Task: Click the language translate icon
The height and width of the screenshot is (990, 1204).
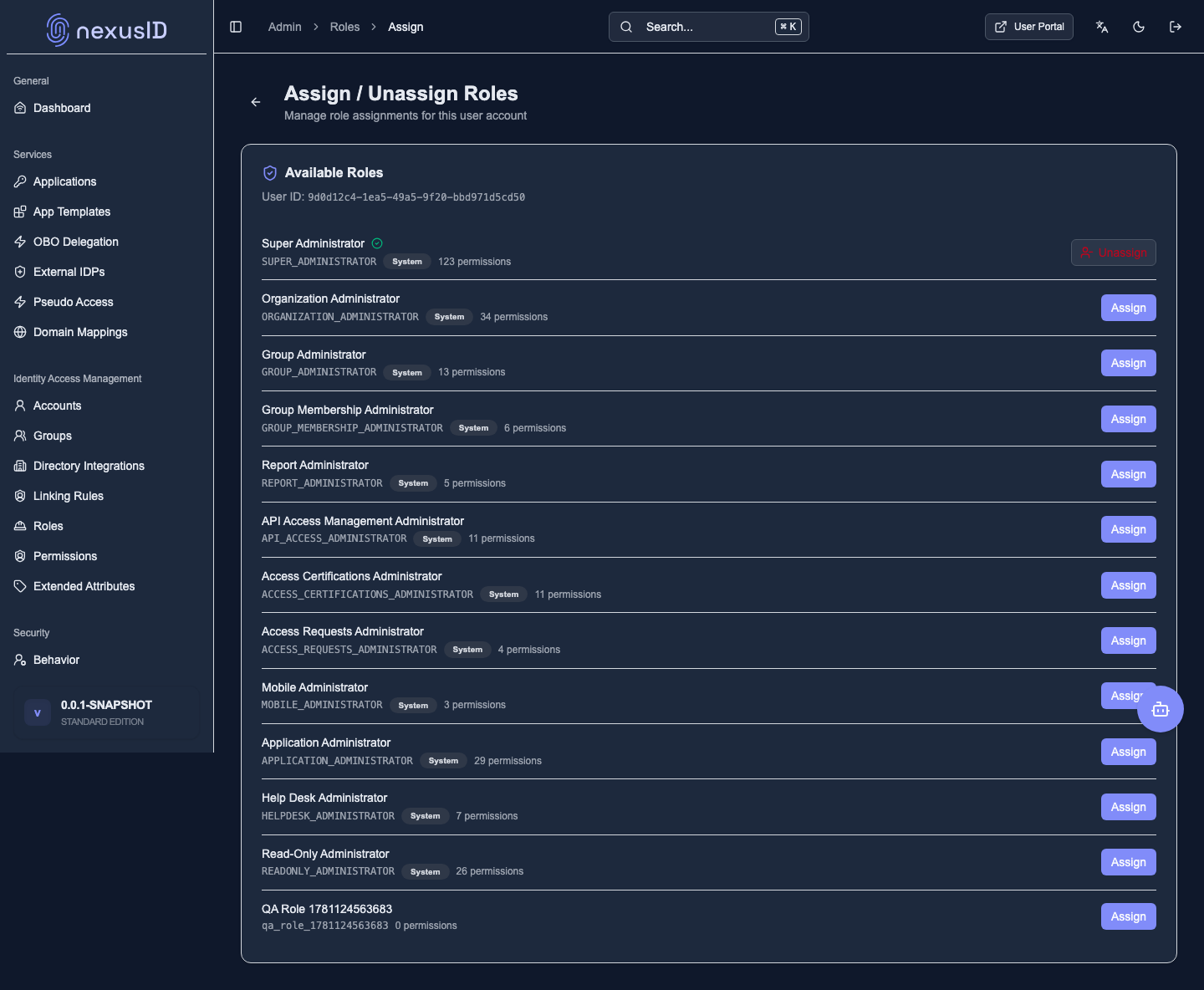Action: point(1102,27)
